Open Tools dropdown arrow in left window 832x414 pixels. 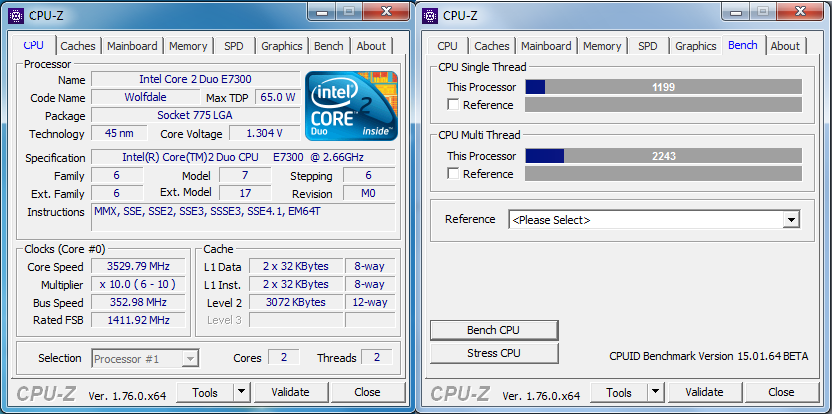[x=241, y=392]
